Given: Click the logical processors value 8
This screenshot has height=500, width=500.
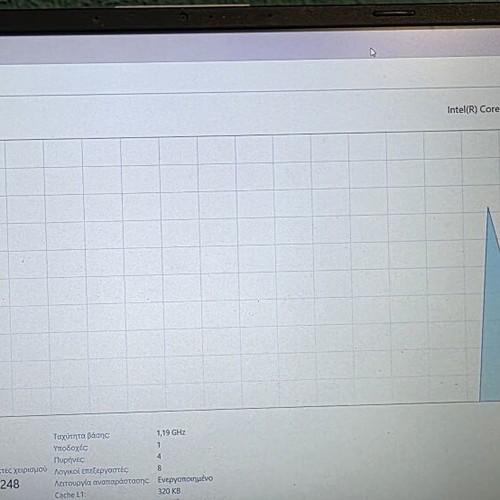Looking at the screenshot, I should tap(160, 468).
